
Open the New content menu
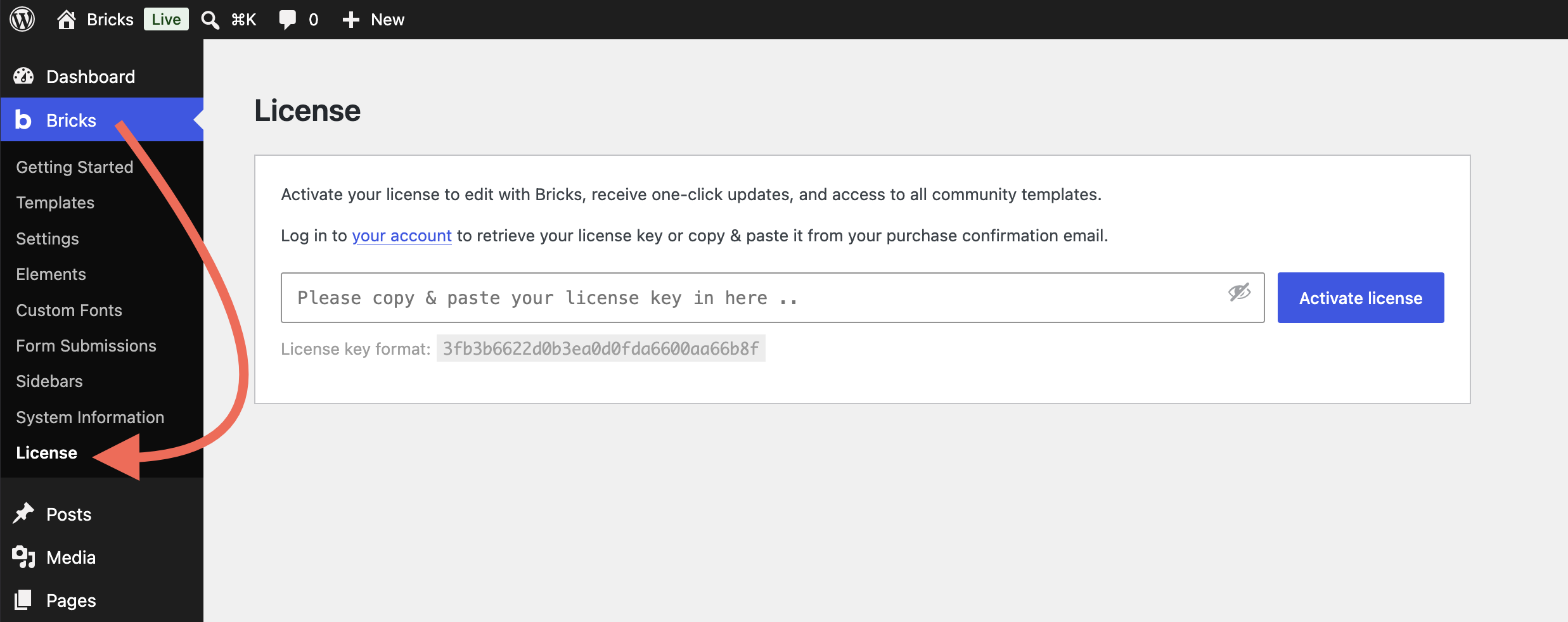(387, 20)
